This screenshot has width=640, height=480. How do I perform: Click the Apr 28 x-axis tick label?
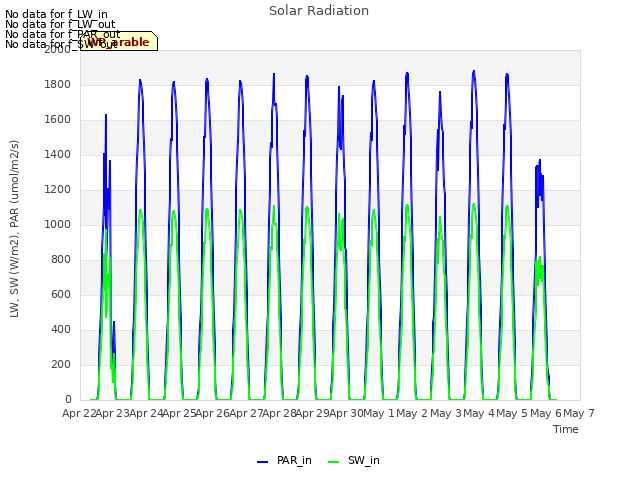click(x=279, y=413)
